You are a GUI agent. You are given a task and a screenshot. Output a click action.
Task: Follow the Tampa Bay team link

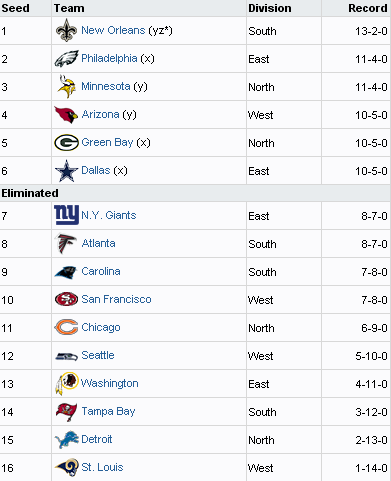click(108, 411)
